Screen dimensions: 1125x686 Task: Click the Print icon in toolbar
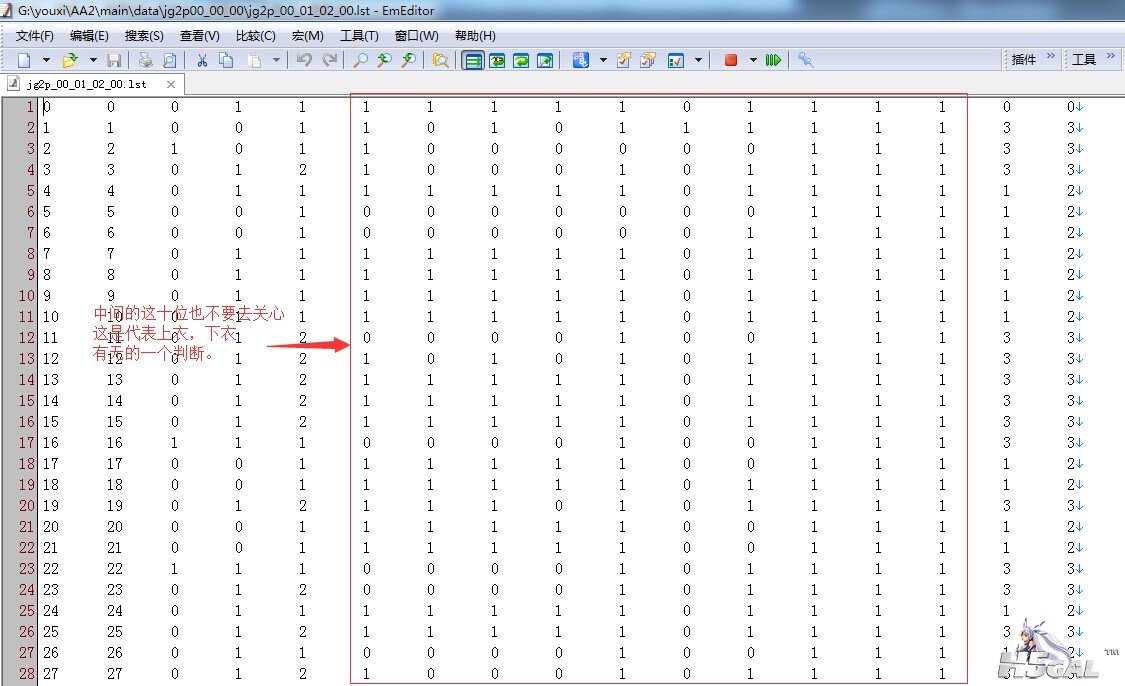[x=146, y=60]
